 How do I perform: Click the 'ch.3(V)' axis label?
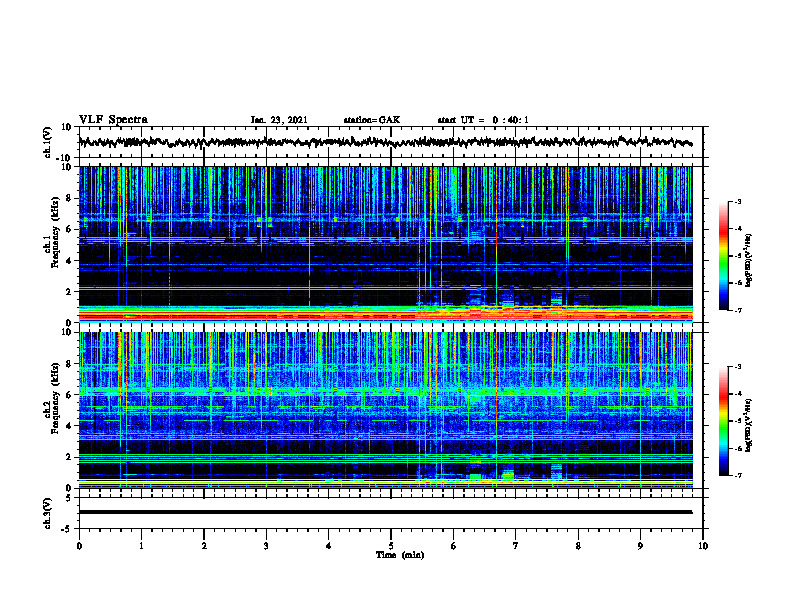point(48,513)
